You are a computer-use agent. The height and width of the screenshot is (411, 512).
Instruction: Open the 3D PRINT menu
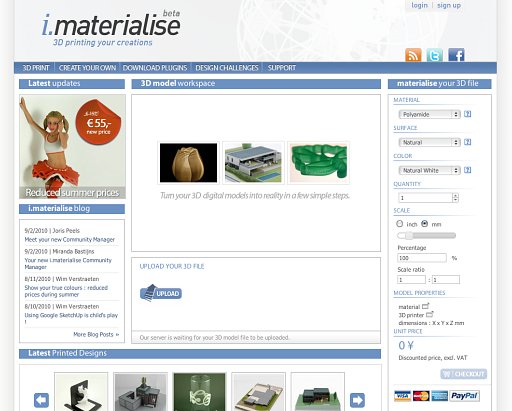point(36,68)
